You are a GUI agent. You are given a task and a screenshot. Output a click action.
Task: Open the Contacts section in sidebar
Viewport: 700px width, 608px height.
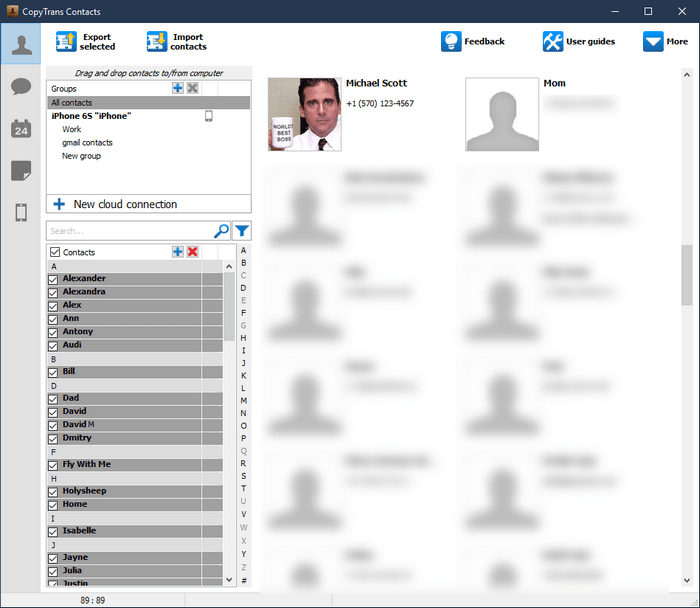point(21,44)
